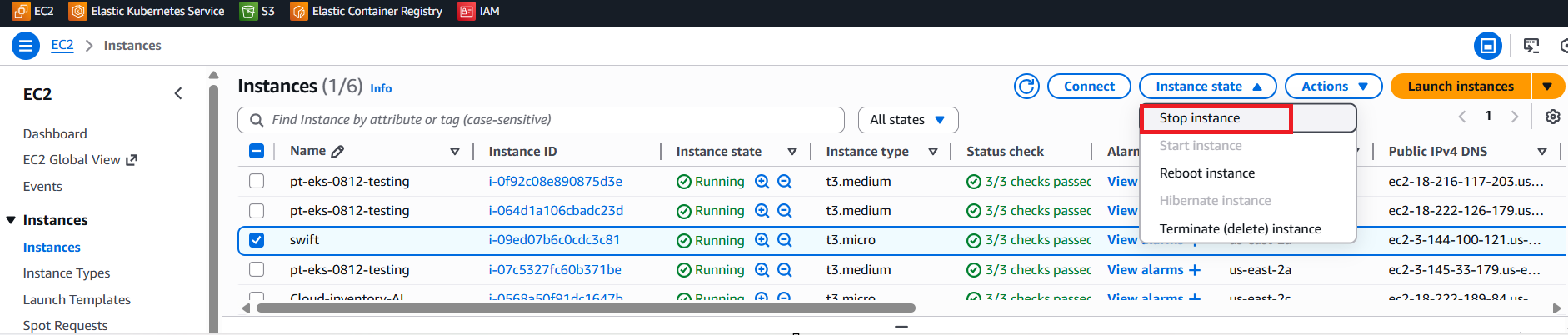Viewport: 1568px width, 335px height.
Task: Add alarm plus icon for us-east-2a row
Action: point(1195,270)
